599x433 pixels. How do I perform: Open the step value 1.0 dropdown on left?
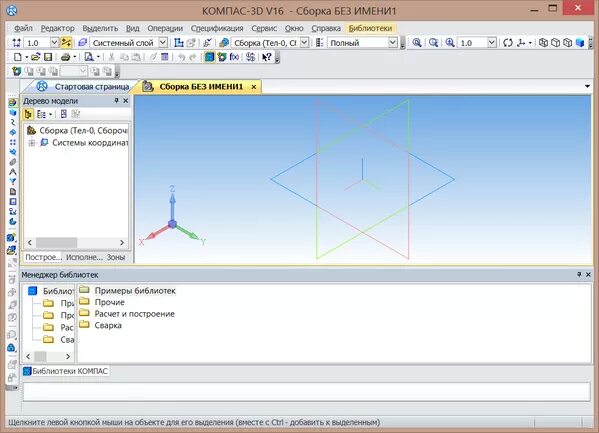54,43
